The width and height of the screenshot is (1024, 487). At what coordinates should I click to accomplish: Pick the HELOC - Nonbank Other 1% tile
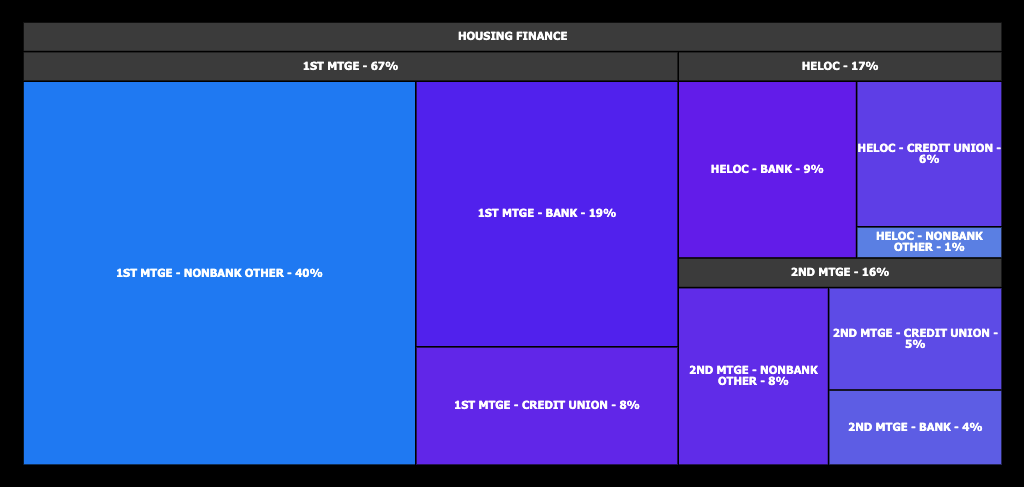pos(929,241)
